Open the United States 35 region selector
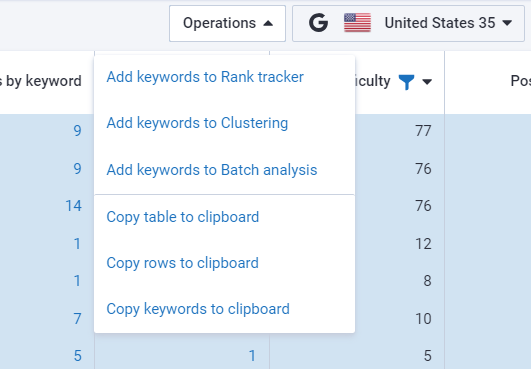 click(408, 23)
